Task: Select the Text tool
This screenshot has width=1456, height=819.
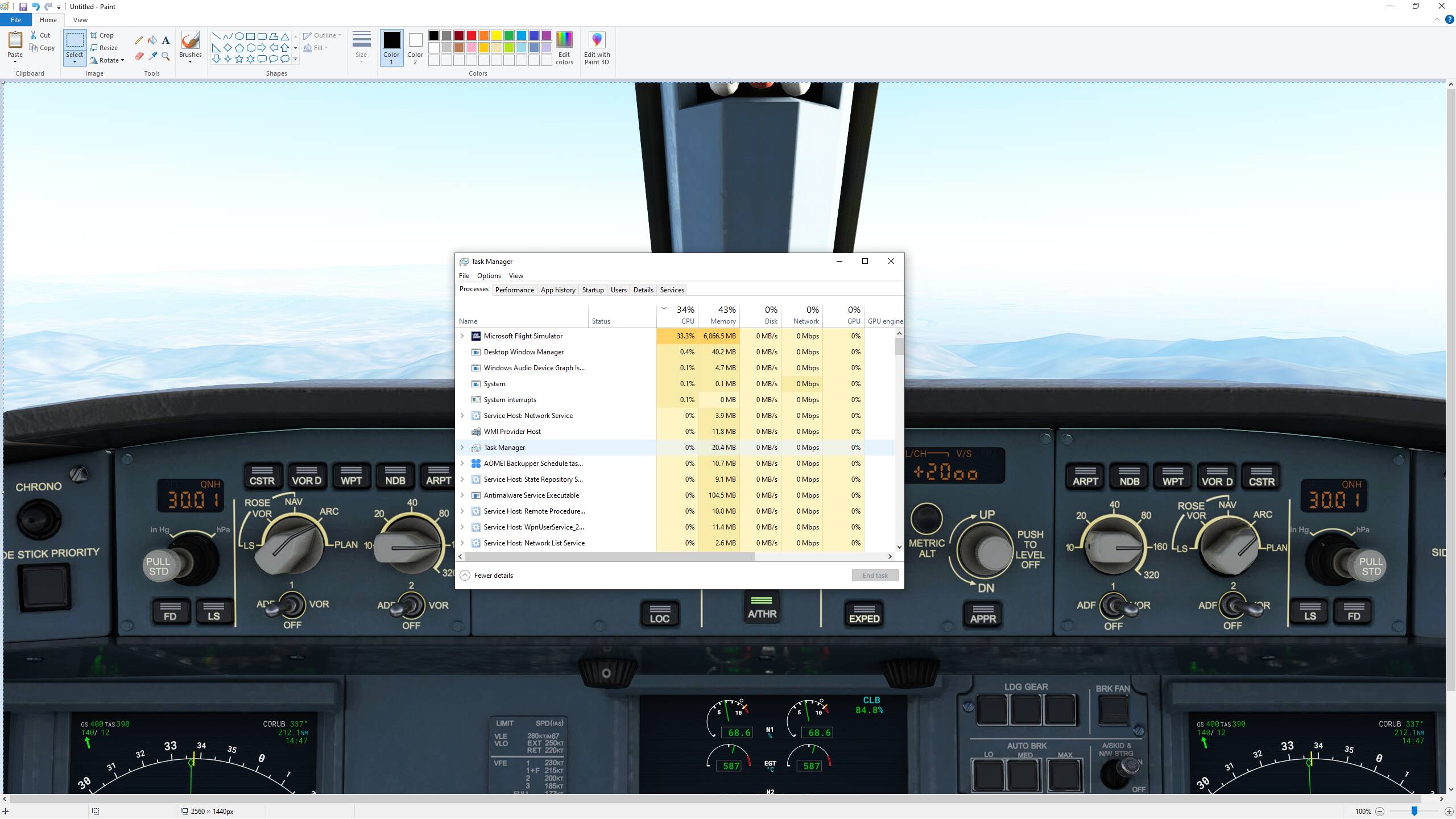Action: [x=166, y=40]
